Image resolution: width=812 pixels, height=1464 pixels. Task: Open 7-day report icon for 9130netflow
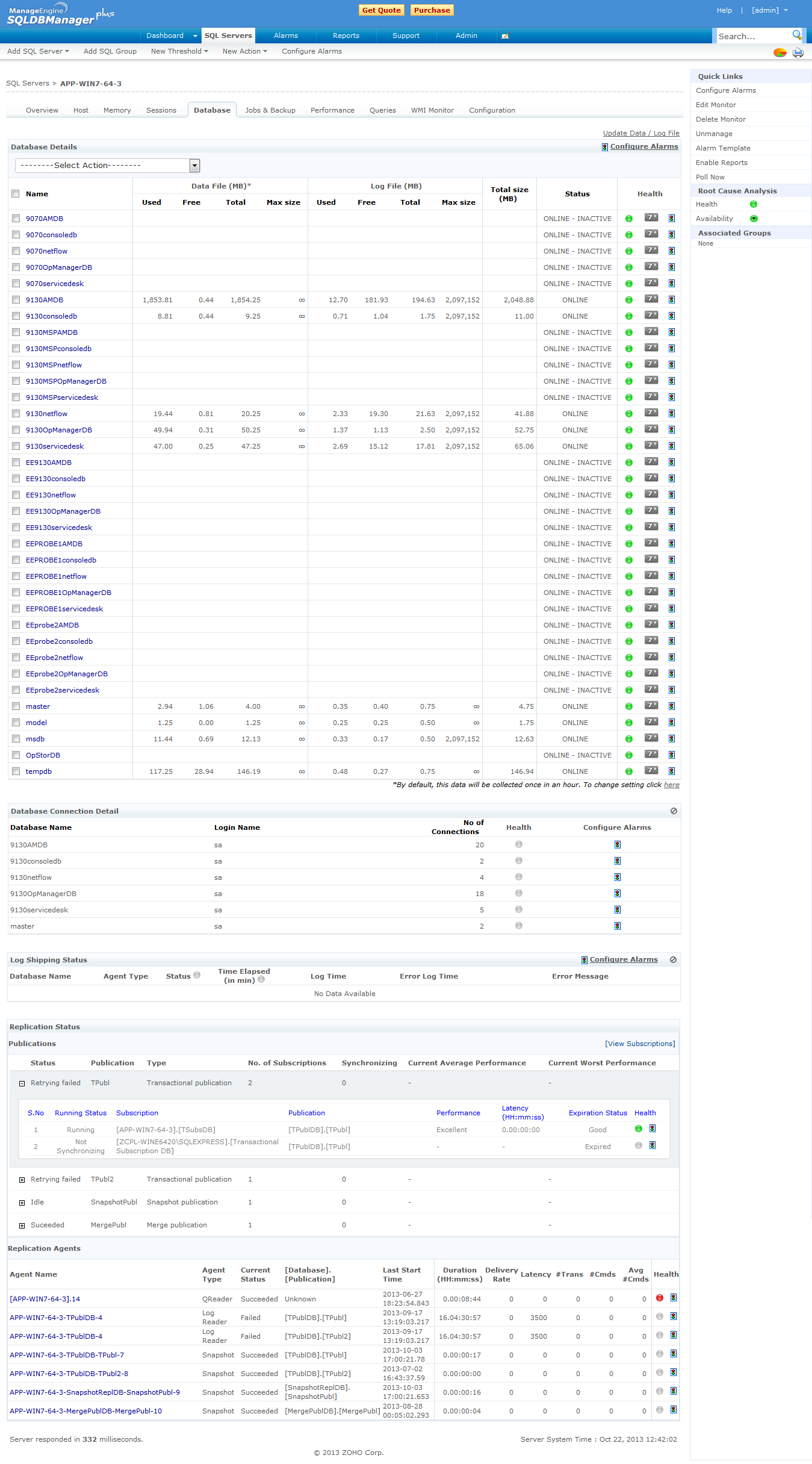[x=651, y=413]
